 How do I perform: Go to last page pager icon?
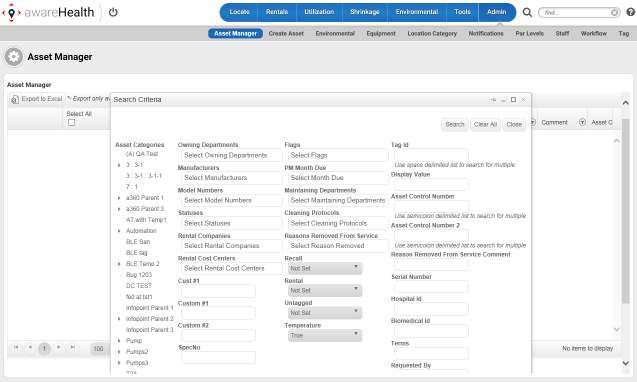pos(72,347)
